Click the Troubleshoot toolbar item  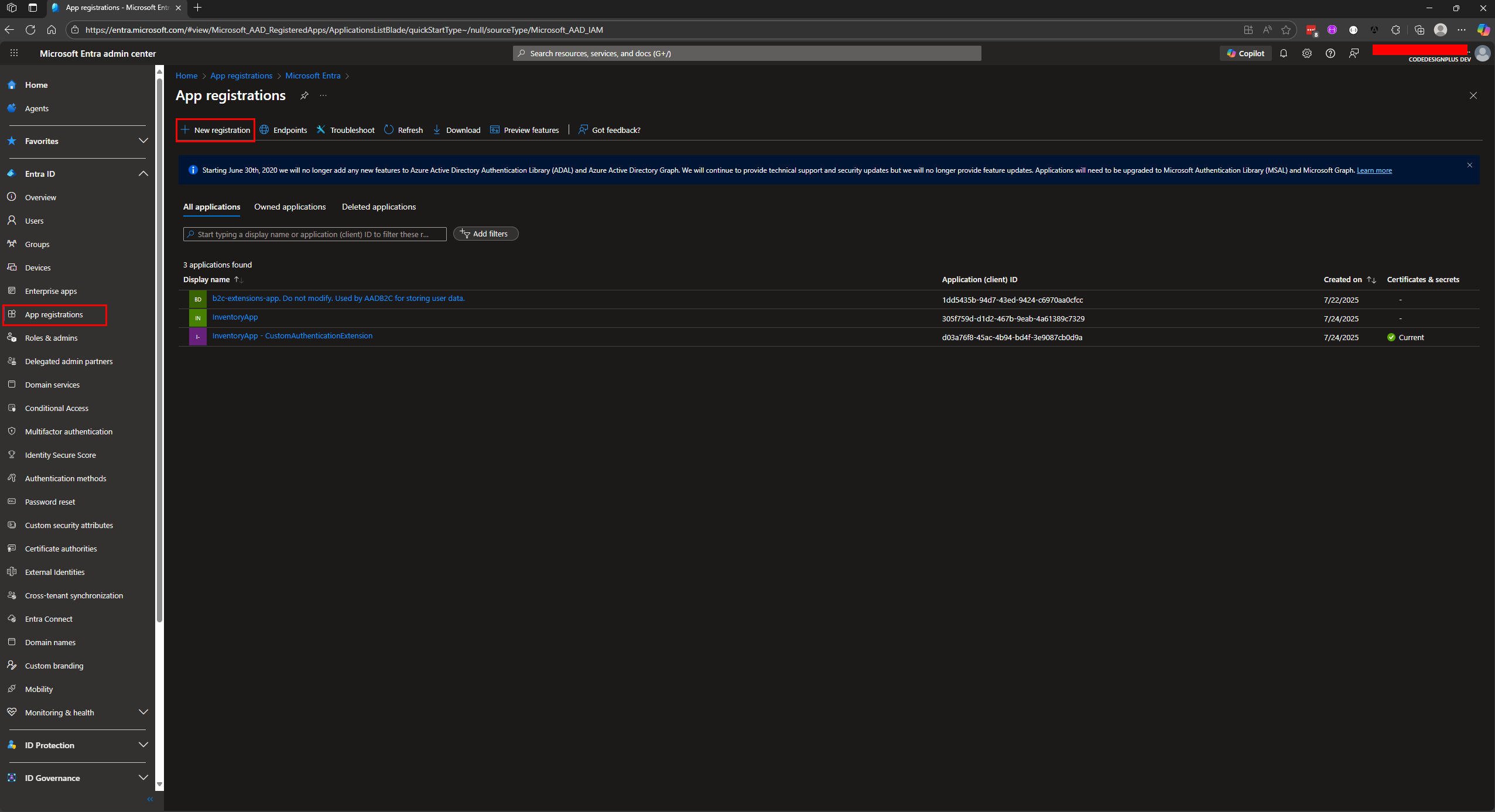(345, 130)
